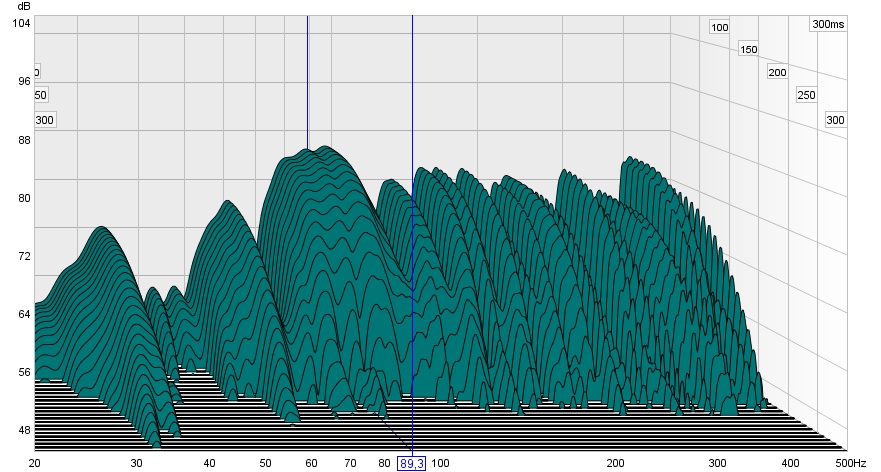Viewport: 881px width, 472px height.
Task: Click the 250 time label on the right wall
Action: pyautogui.click(x=806, y=95)
